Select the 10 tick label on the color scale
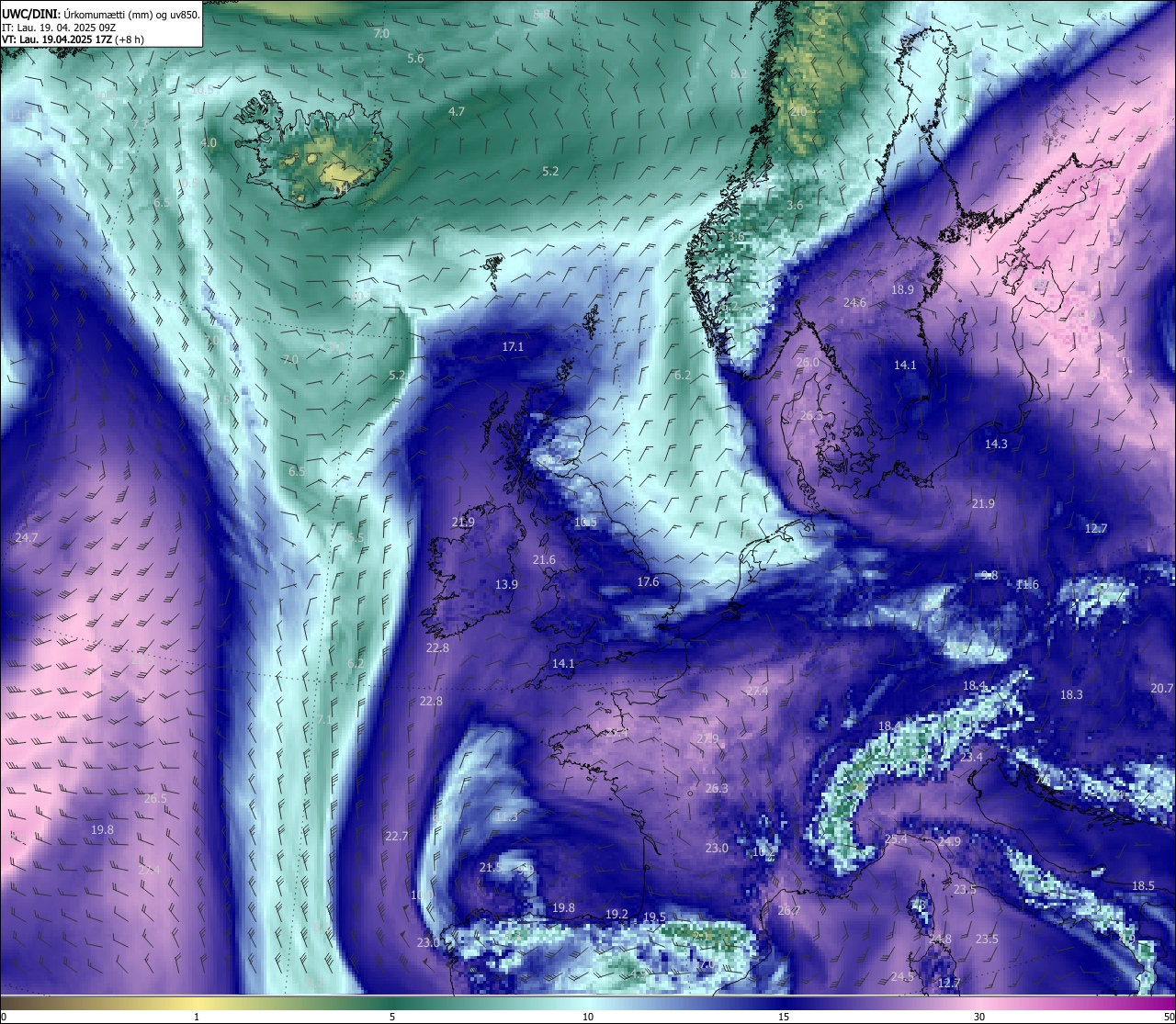This screenshot has height=1024, width=1176. tap(588, 1017)
